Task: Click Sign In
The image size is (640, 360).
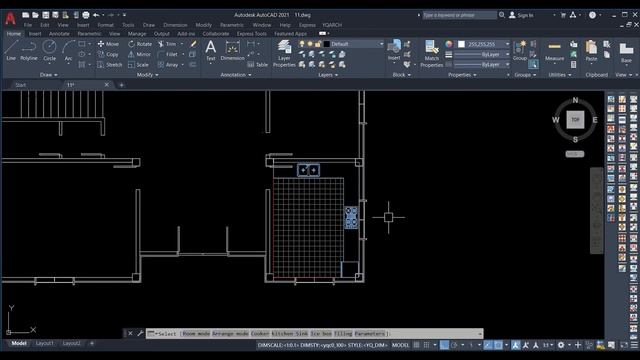Action: click(521, 15)
